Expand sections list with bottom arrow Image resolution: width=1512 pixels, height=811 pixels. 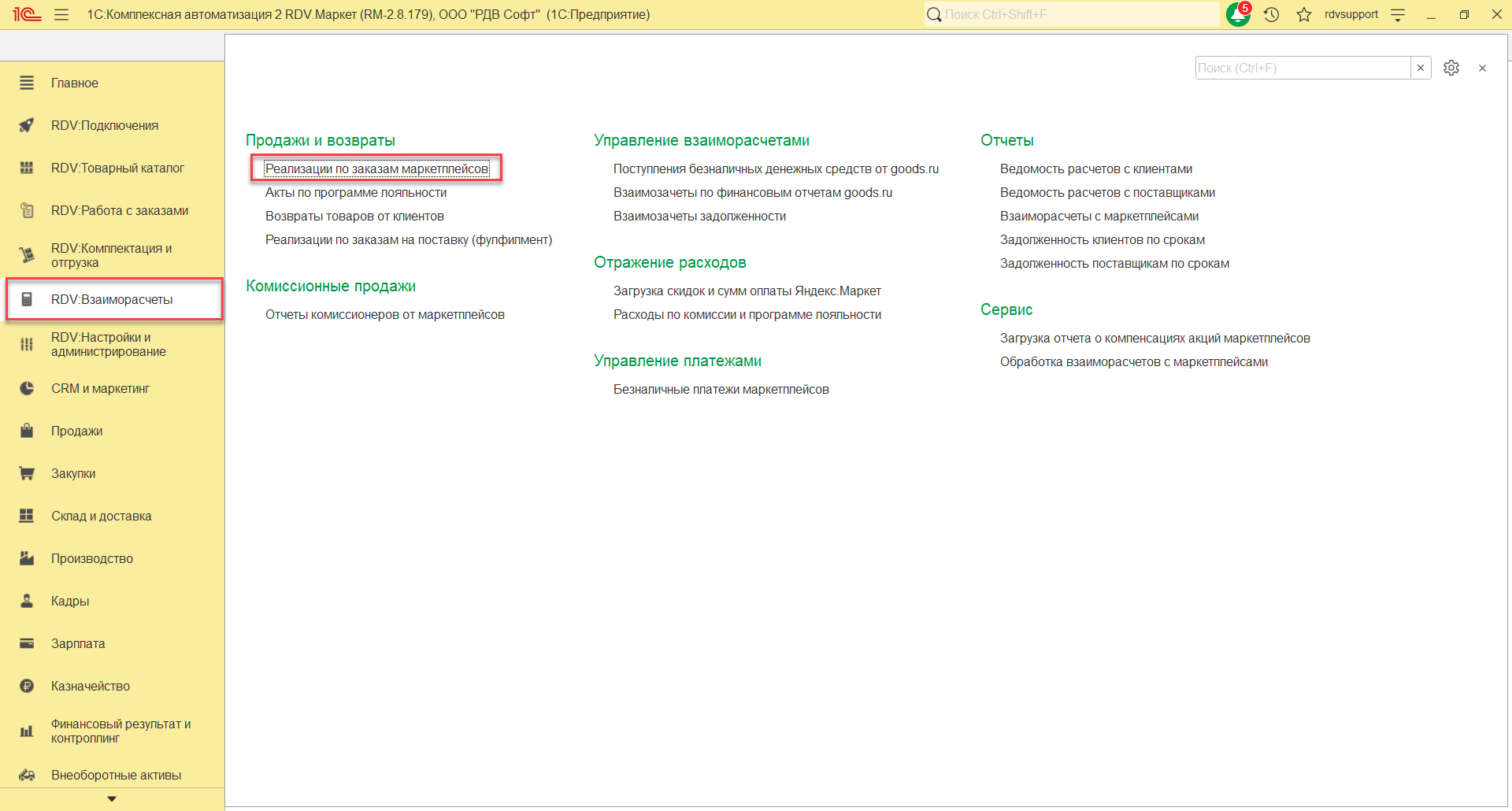(x=112, y=799)
